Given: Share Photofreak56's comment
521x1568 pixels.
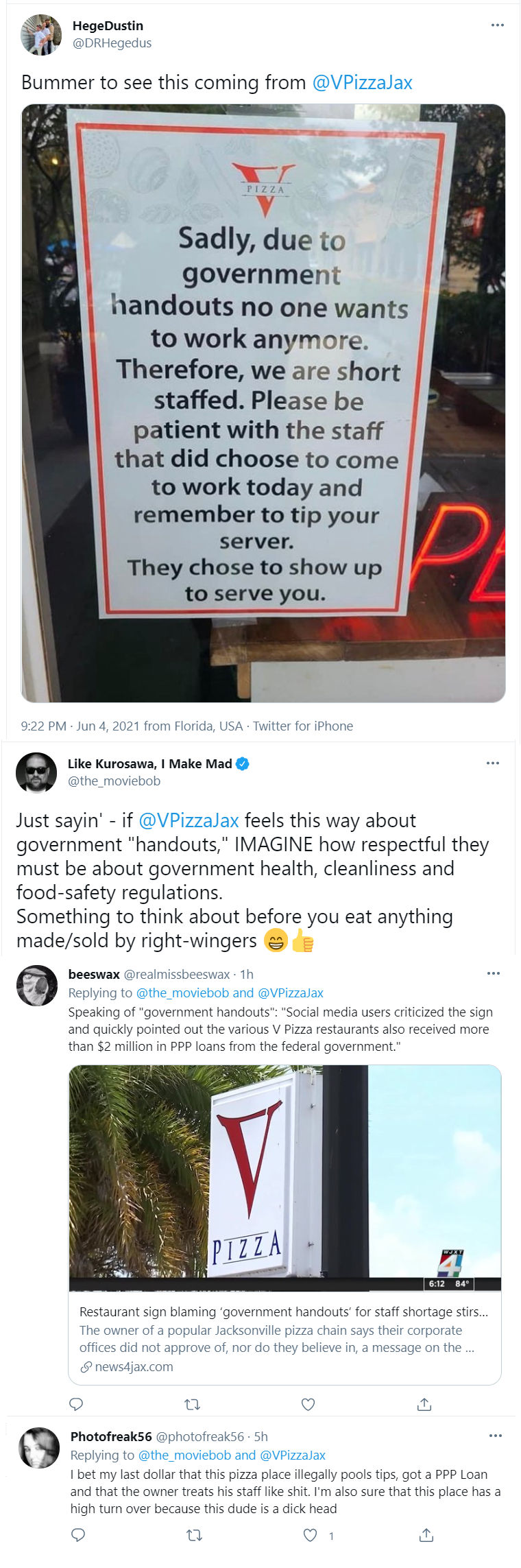Looking at the screenshot, I should 426,1534.
